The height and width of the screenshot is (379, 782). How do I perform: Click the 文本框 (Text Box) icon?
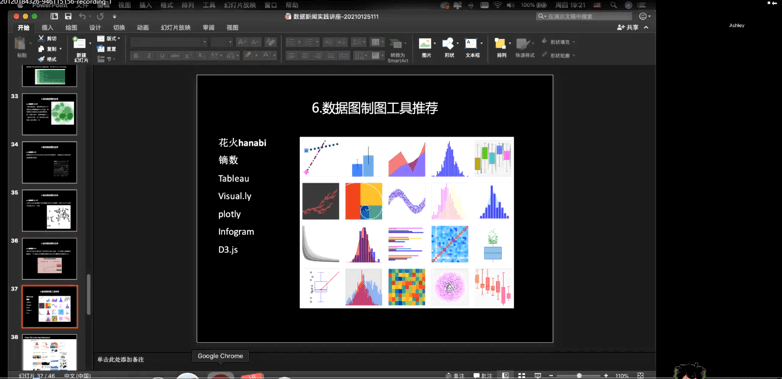click(x=471, y=43)
